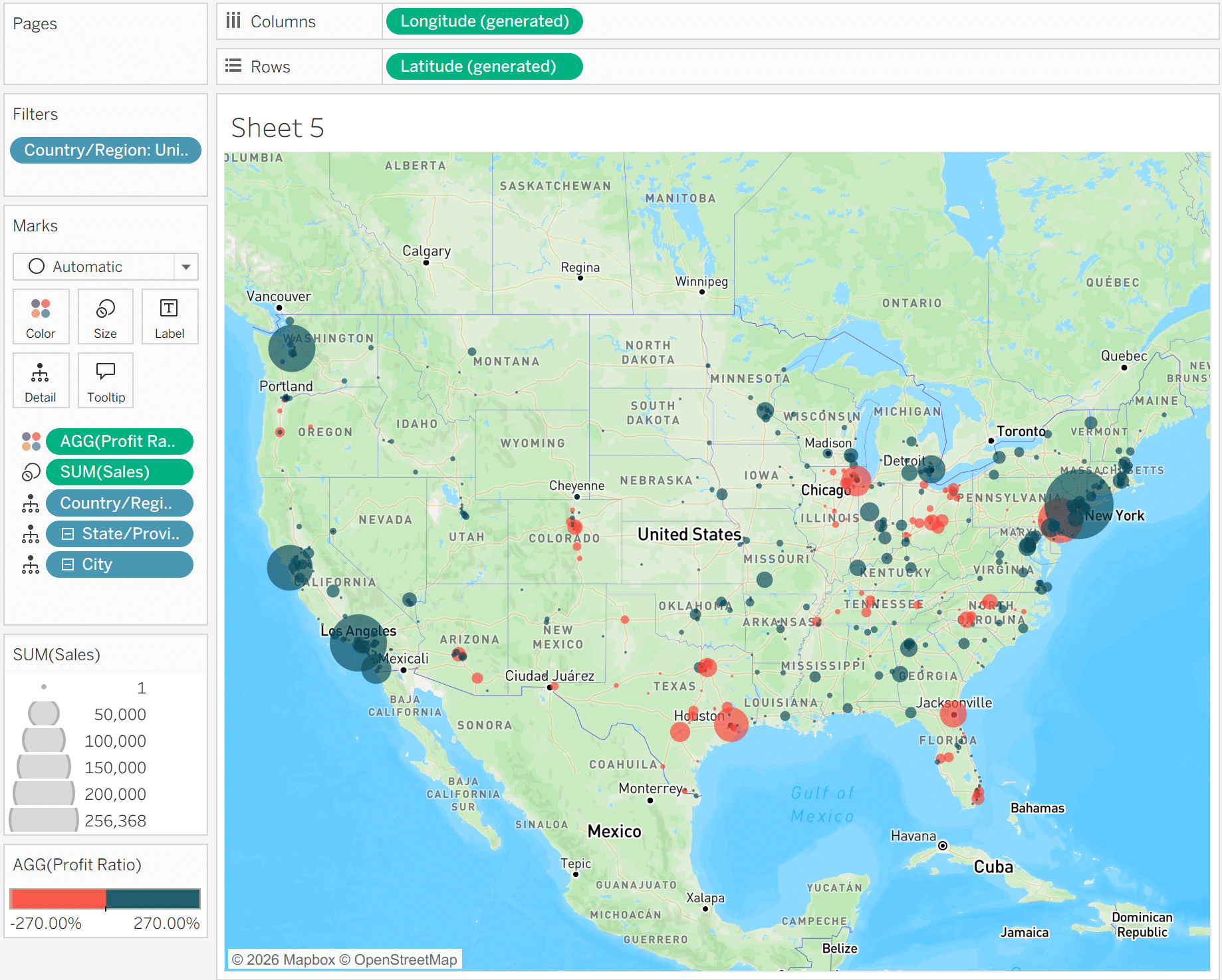Click the large New York map mark
The image size is (1222, 980).
(x=1078, y=503)
